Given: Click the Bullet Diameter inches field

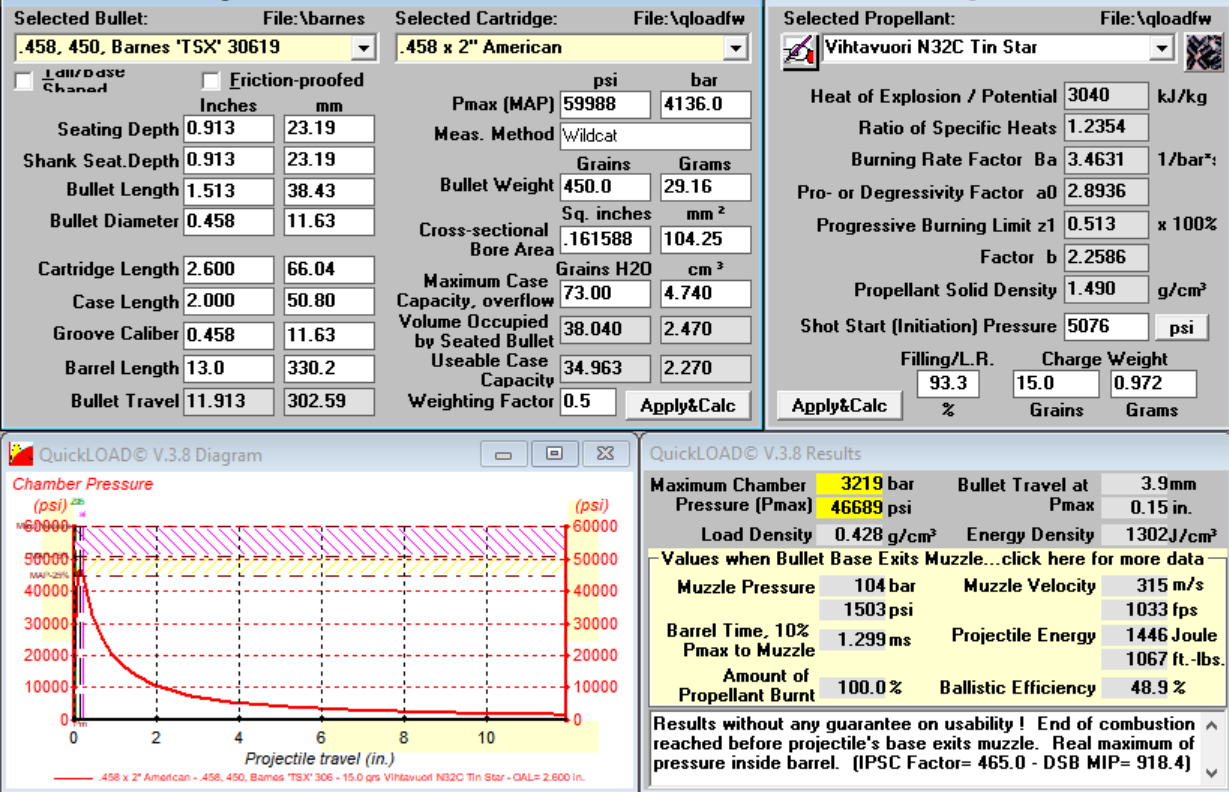Looking at the screenshot, I should pyautogui.click(x=228, y=221).
